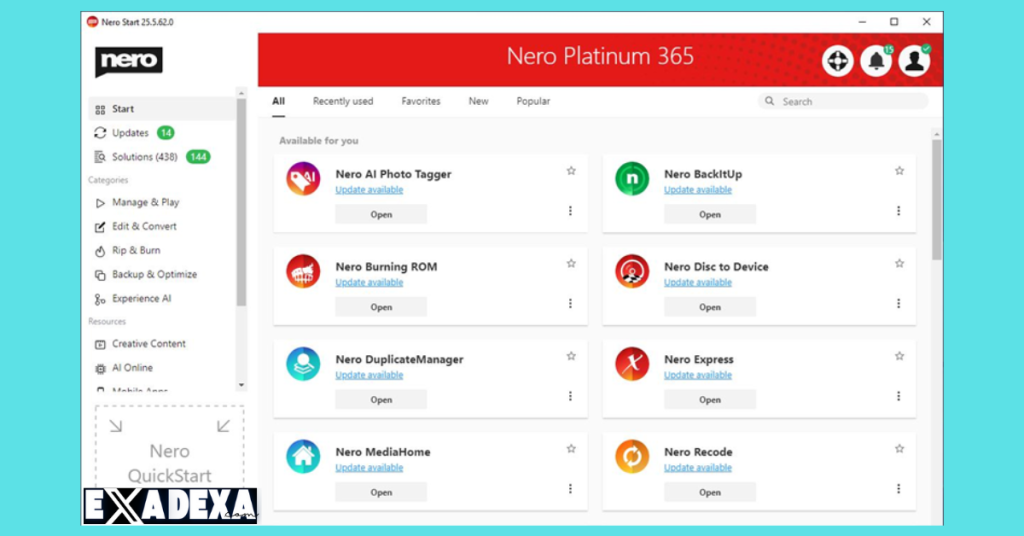Click the sidebar scroll down arrow
Viewport: 1024px width, 536px height.
pyautogui.click(x=241, y=385)
